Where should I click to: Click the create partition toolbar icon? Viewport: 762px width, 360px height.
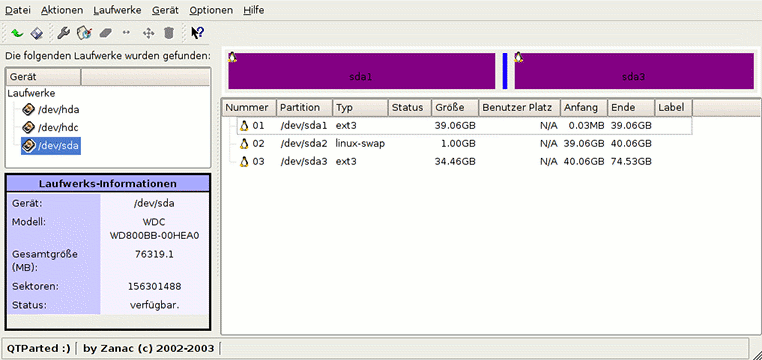click(x=85, y=33)
